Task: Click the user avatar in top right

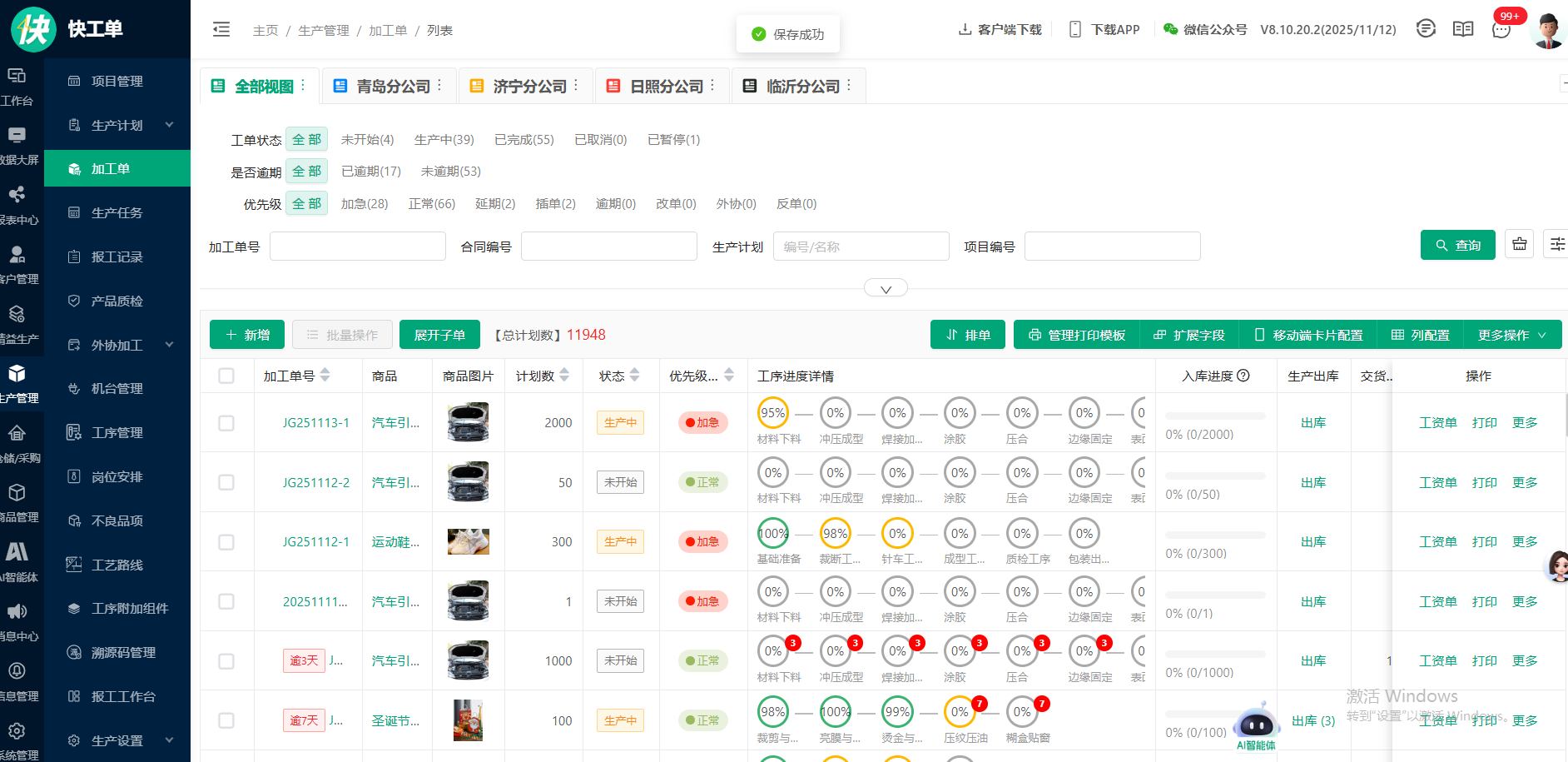Action: click(x=1547, y=30)
